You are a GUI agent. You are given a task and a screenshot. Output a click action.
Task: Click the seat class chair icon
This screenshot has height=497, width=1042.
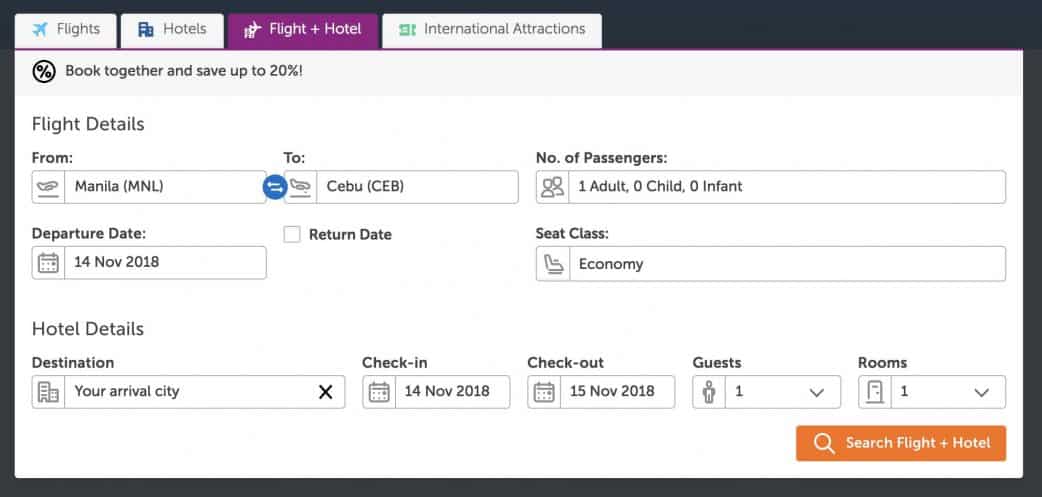(553, 264)
